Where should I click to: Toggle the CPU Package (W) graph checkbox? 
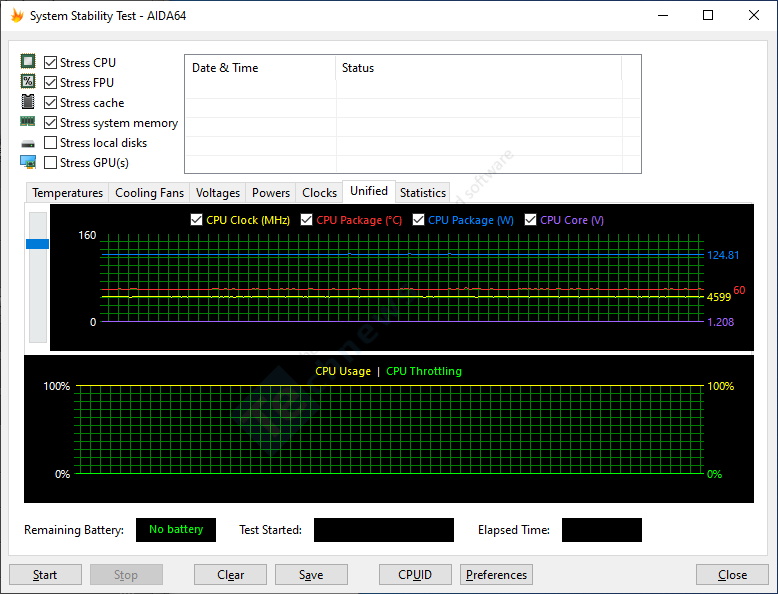[x=418, y=219]
